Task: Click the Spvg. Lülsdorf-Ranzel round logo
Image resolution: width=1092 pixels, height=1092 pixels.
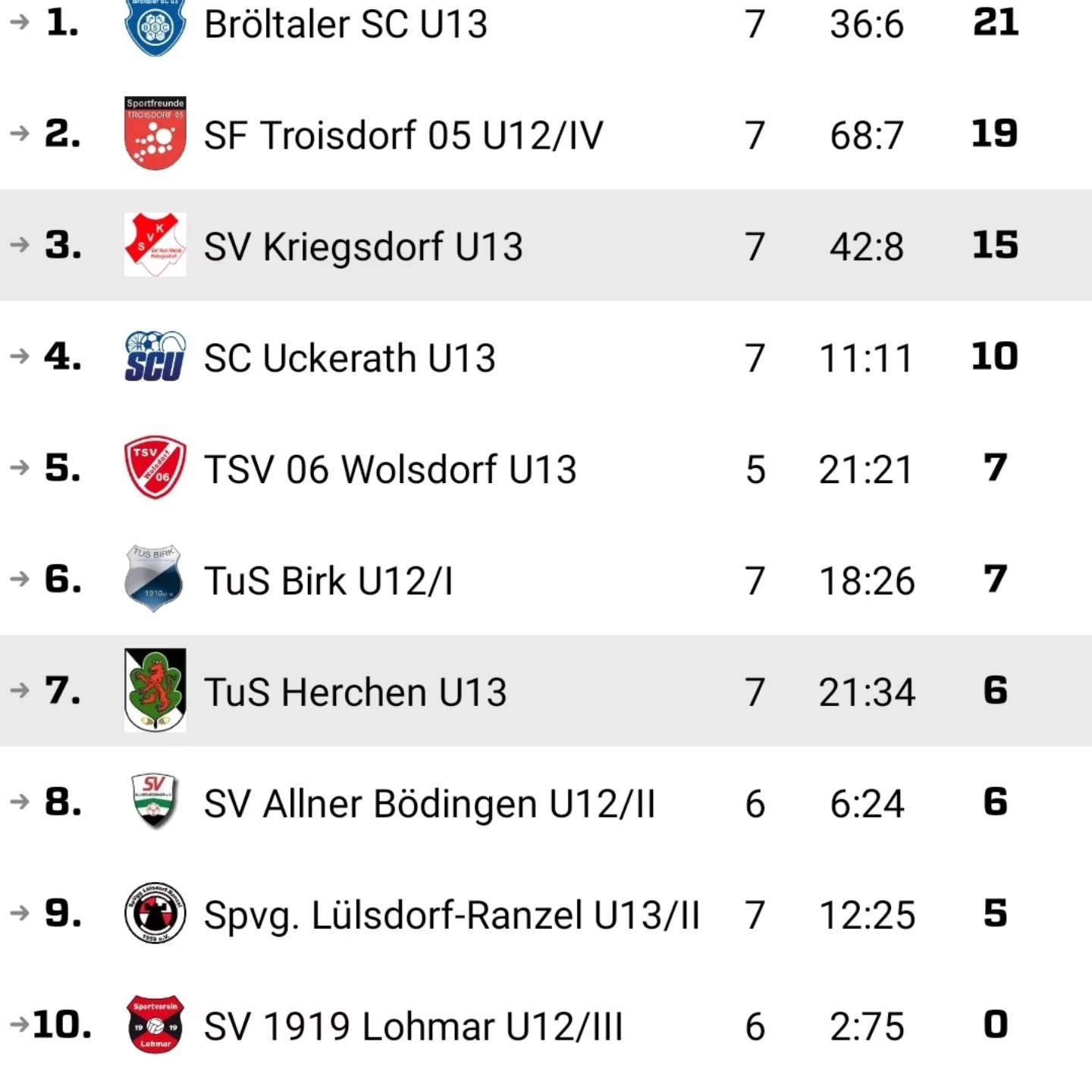Action: 155,913
